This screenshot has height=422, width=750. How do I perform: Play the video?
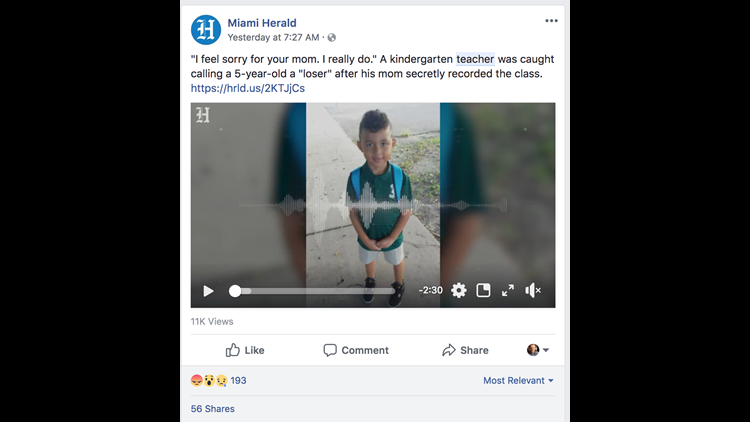[208, 291]
